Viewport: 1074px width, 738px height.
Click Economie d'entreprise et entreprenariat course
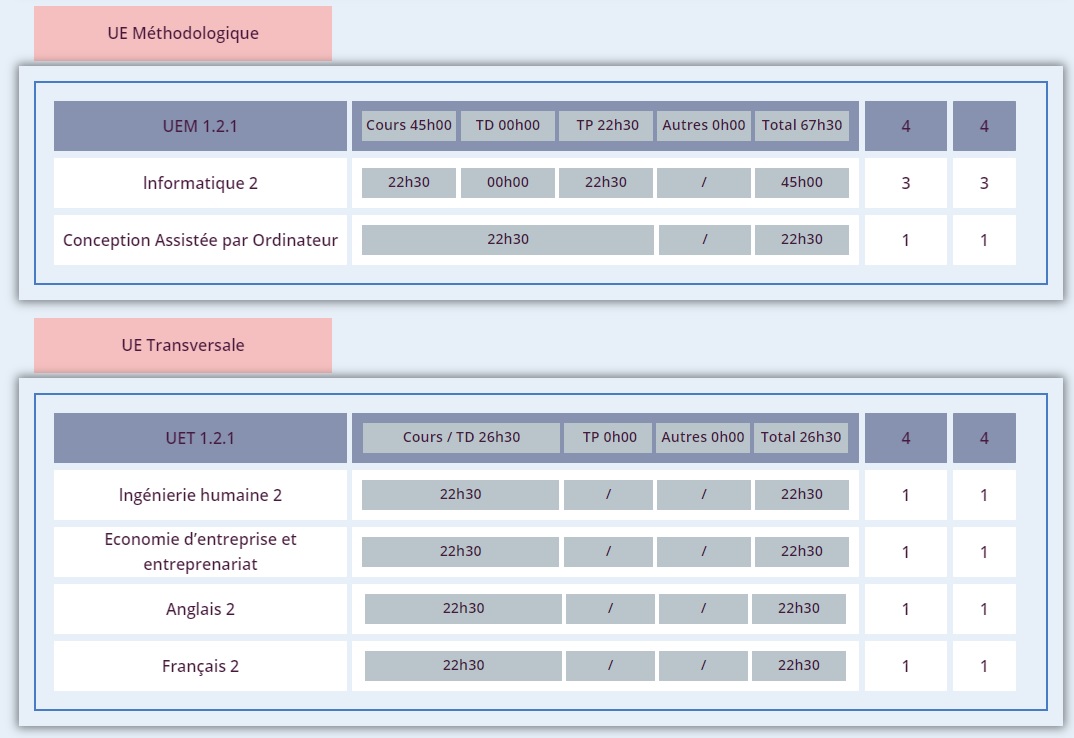[200, 552]
